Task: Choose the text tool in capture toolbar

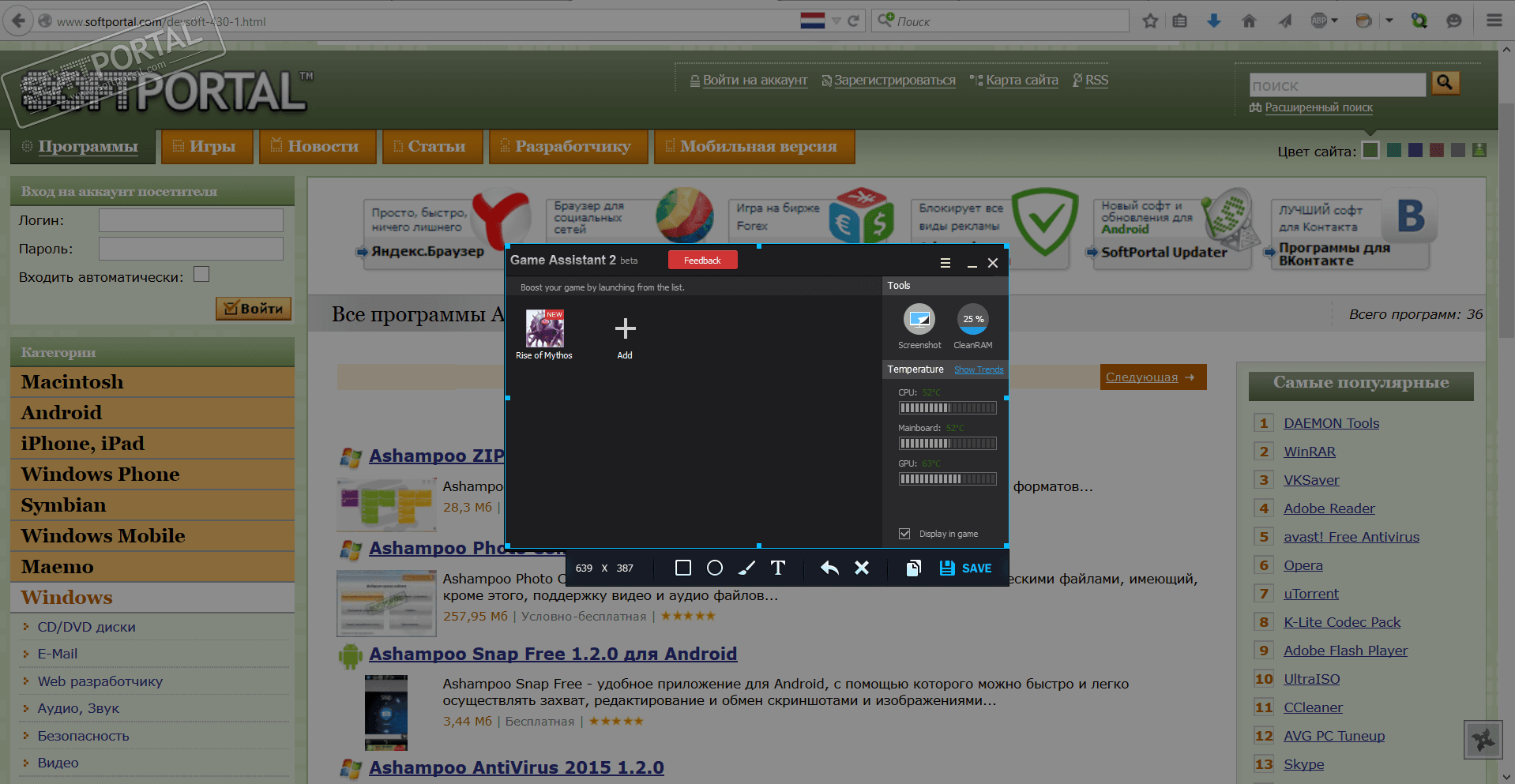Action: (778, 568)
